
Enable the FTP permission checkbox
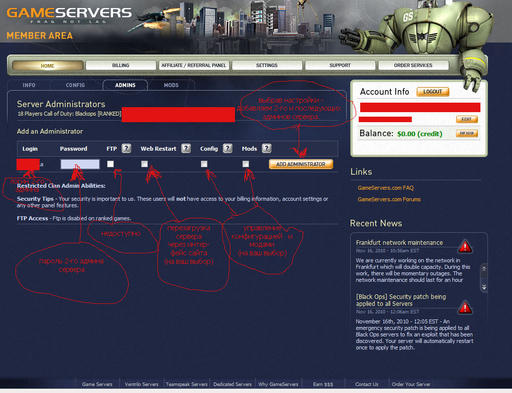pyautogui.click(x=110, y=164)
